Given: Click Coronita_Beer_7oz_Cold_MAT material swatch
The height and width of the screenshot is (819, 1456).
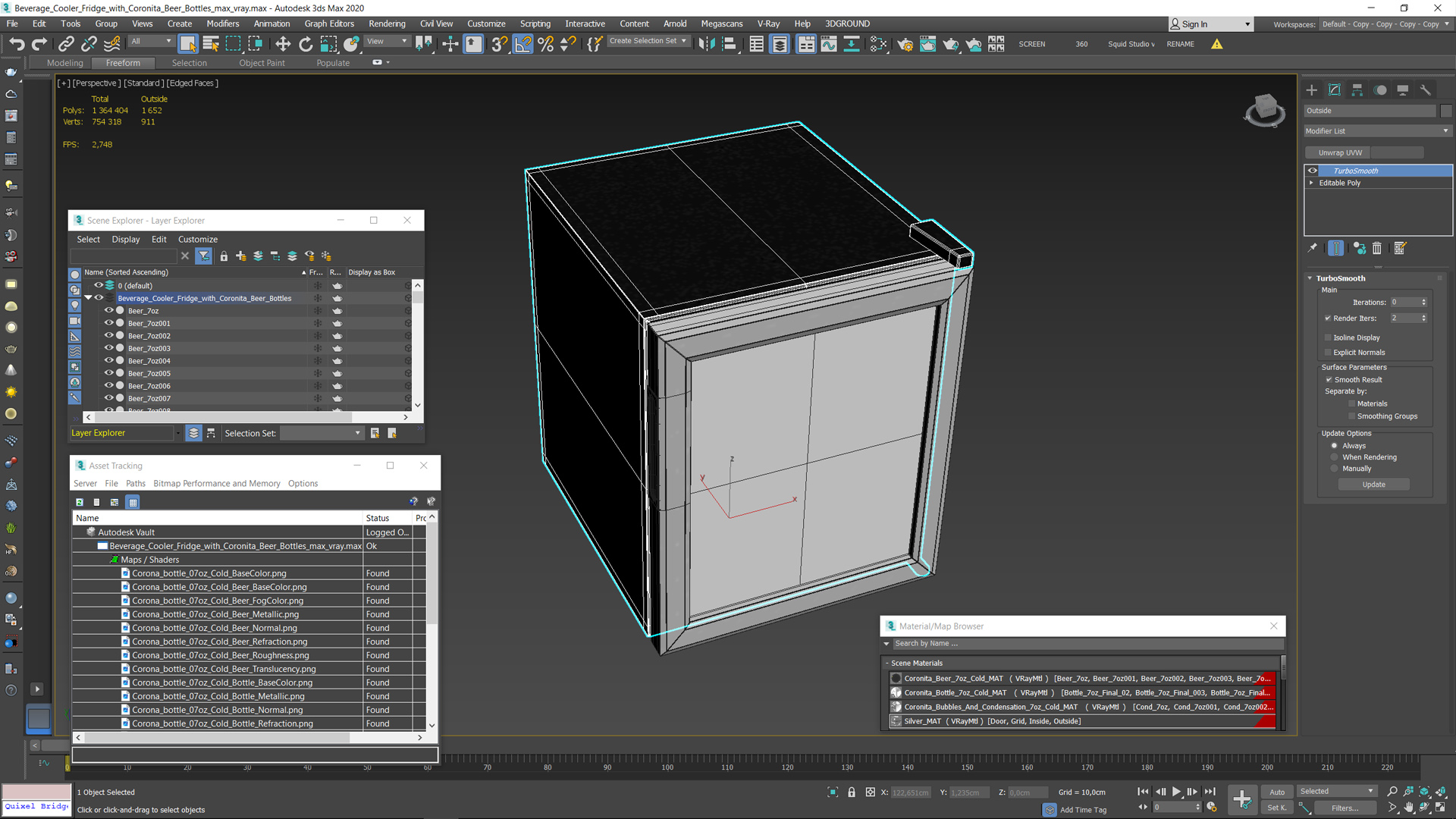Looking at the screenshot, I should 896,678.
